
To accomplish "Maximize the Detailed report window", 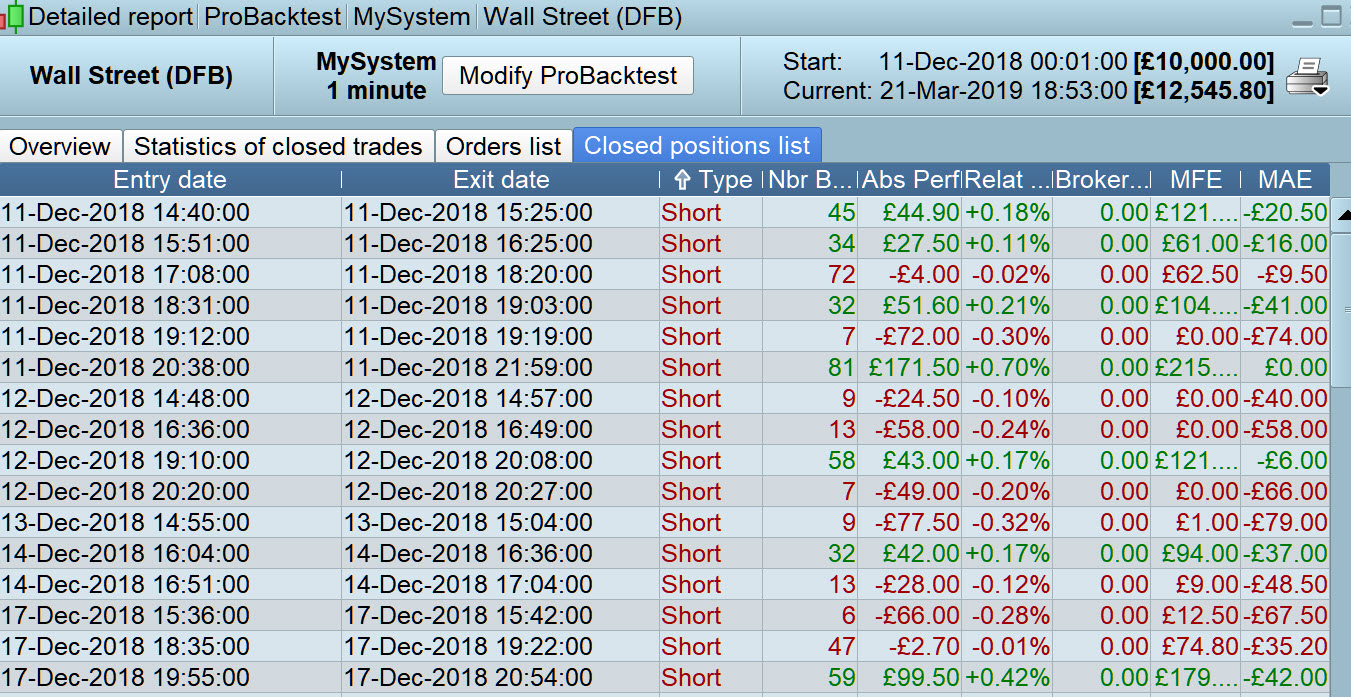I will [1331, 17].
